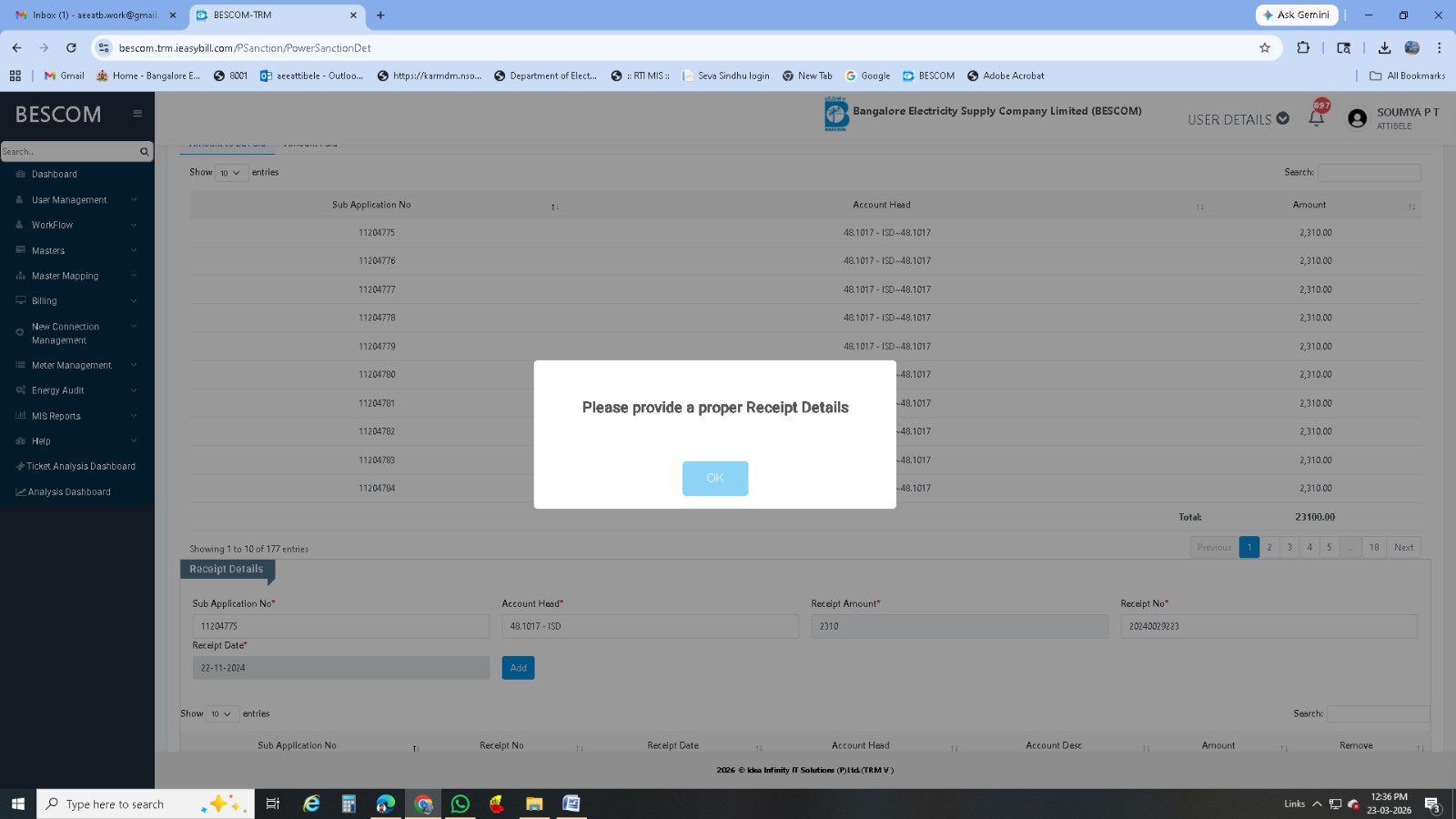
Task: Open the browser downloads icon
Action: (x=1384, y=47)
